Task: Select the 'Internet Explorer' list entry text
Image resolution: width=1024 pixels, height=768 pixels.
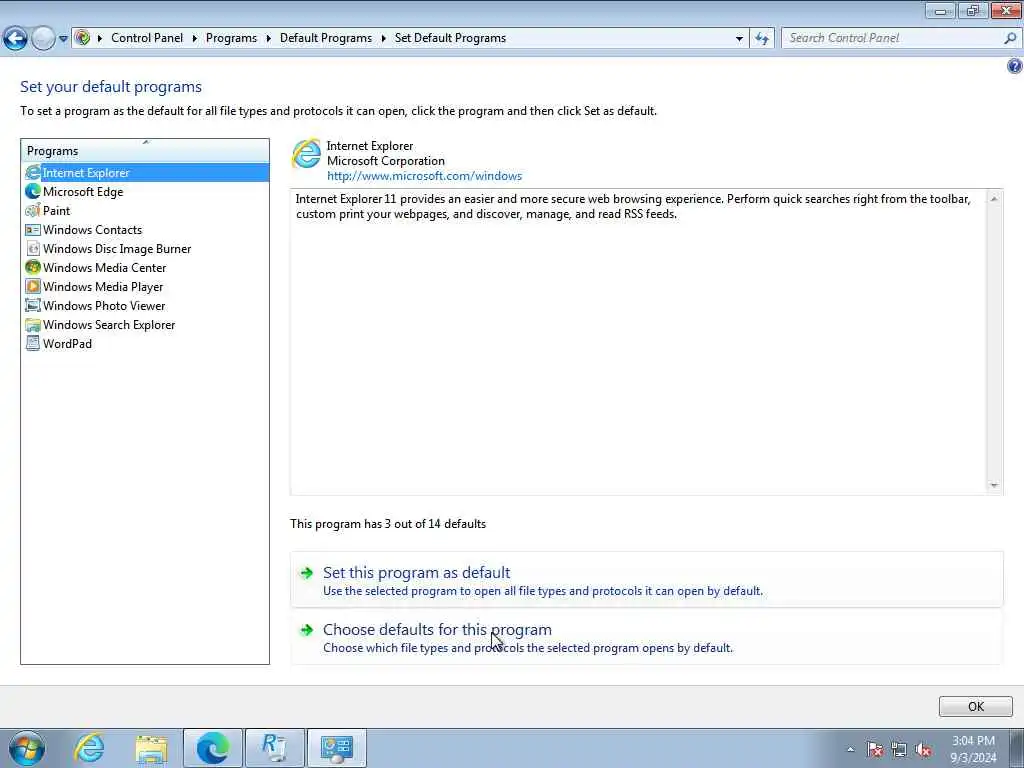Action: pos(86,172)
